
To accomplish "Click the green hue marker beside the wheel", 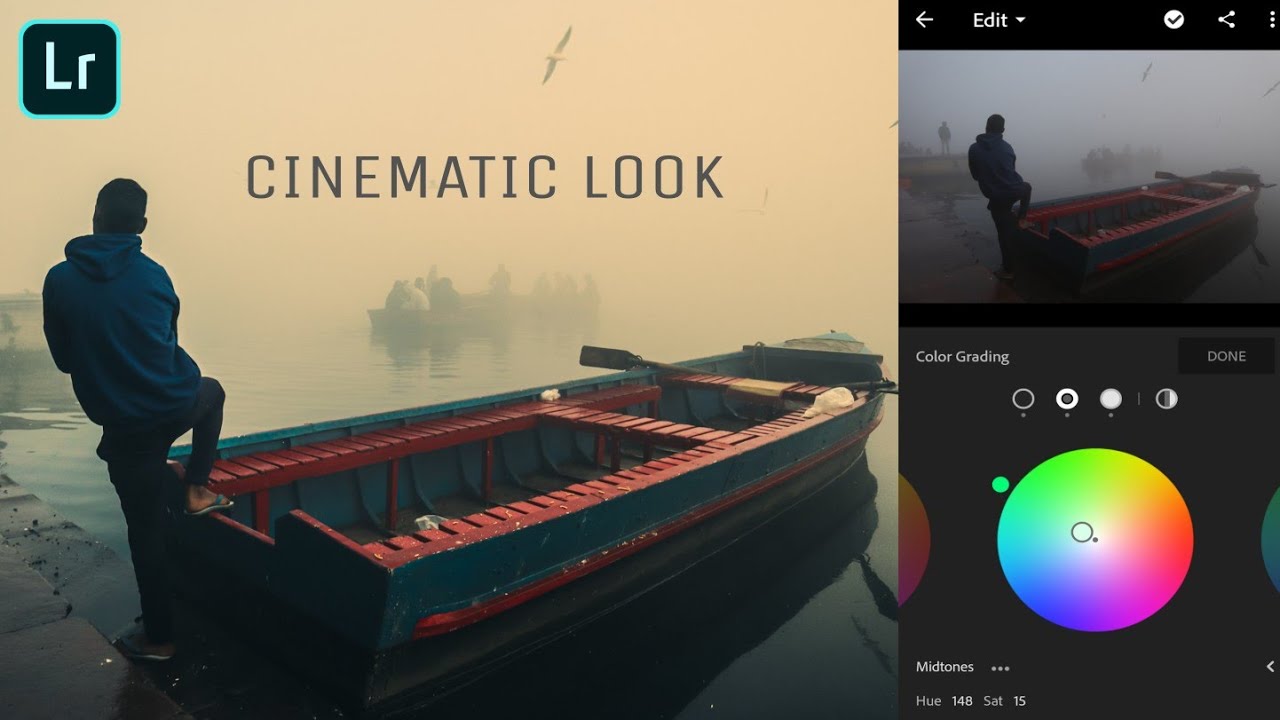I will pyautogui.click(x=1000, y=484).
